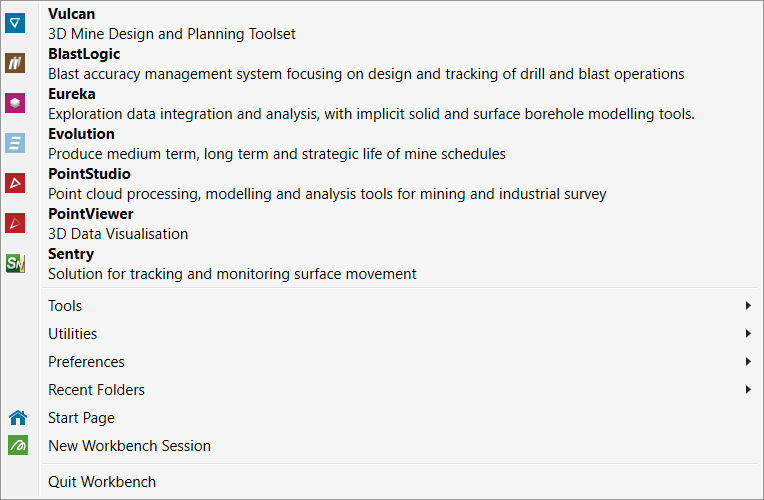Viewport: 764px width, 500px height.
Task: Click the pink Eureka icon
Action: [x=16, y=103]
